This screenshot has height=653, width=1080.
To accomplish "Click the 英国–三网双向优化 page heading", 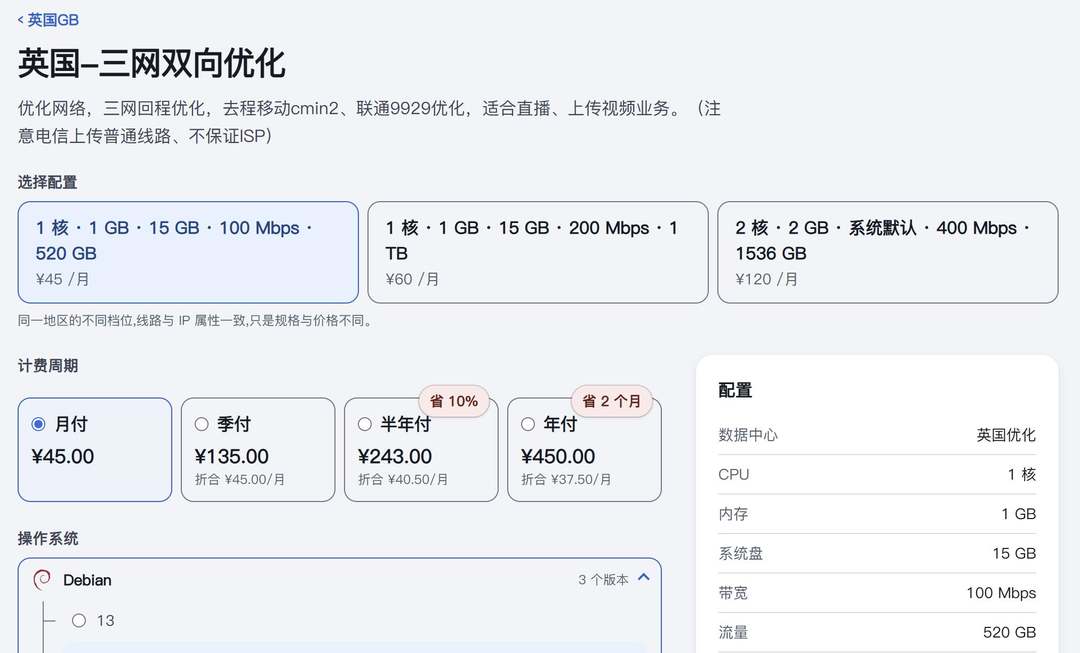I will [152, 63].
